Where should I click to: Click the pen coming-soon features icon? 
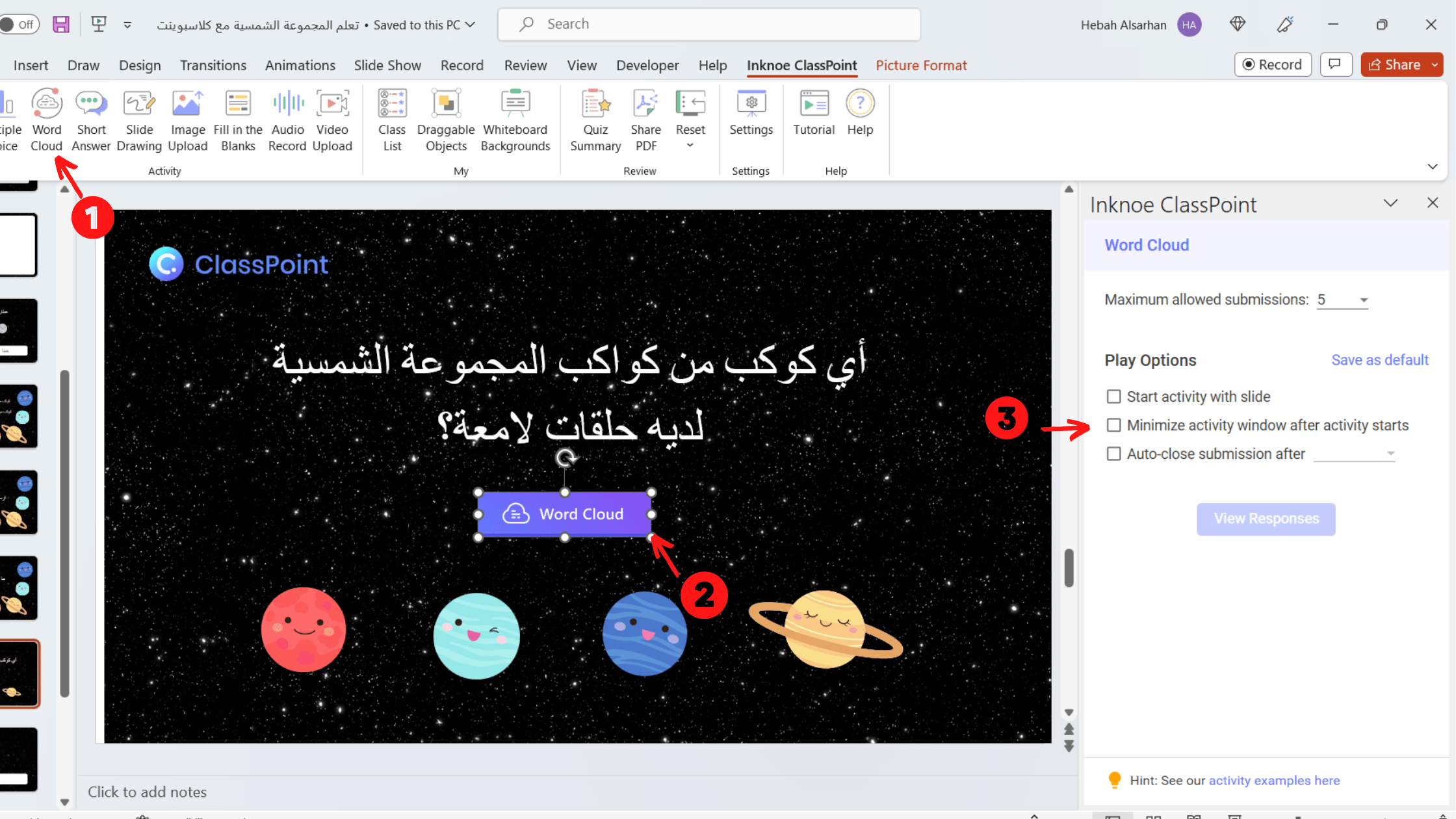[1285, 25]
